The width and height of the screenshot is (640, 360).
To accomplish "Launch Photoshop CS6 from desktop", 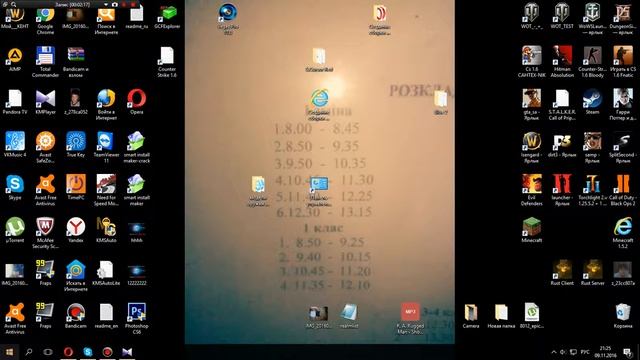I will (137, 318).
